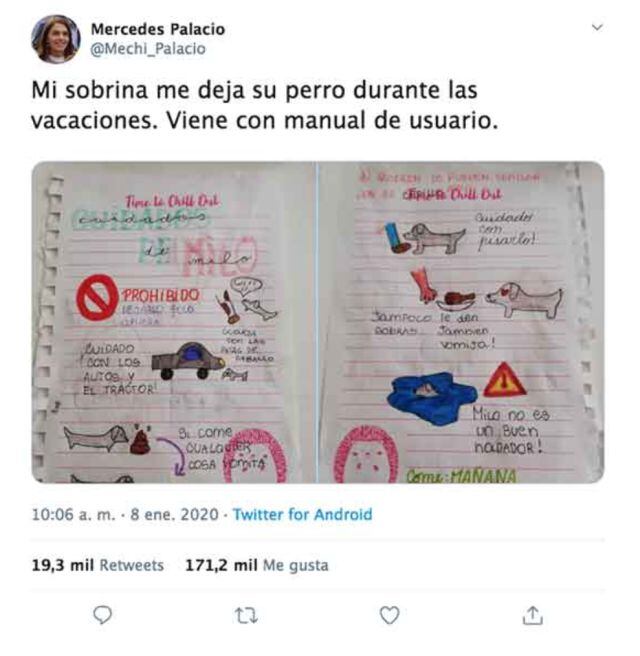The height and width of the screenshot is (656, 640).
Task: Click the 8 ene. 2020 date
Action: 174,514
